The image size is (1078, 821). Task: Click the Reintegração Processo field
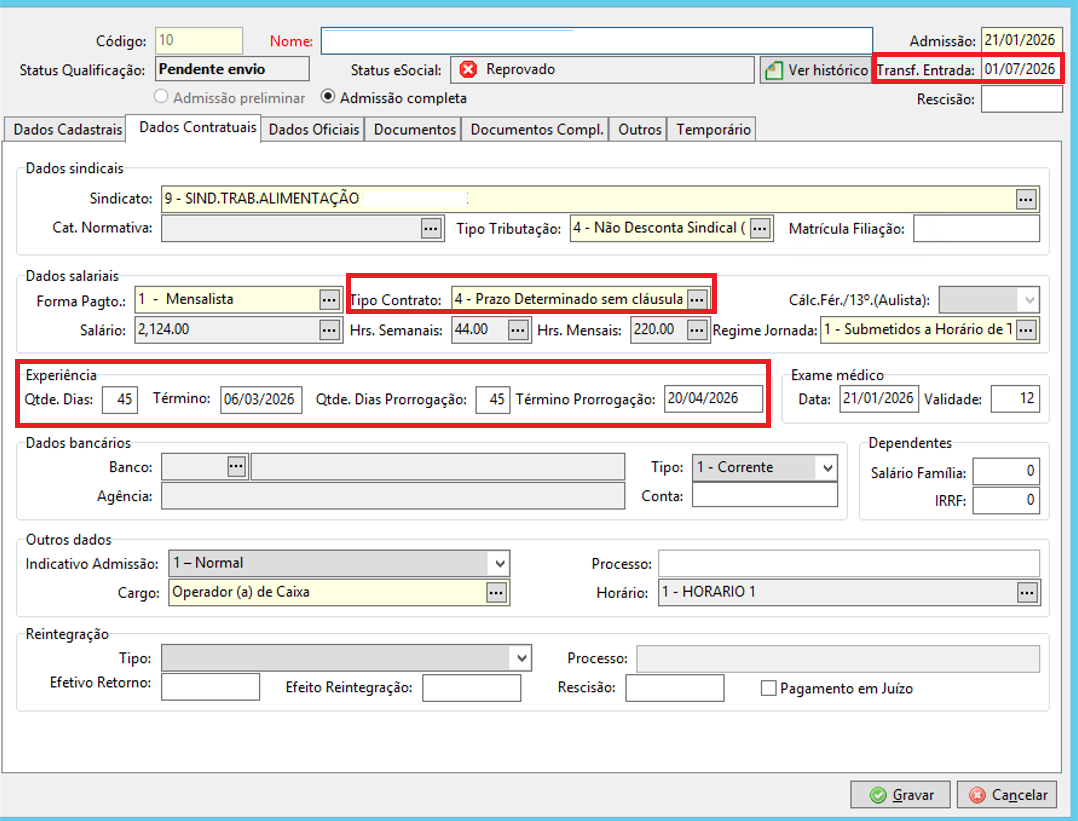[x=838, y=659]
